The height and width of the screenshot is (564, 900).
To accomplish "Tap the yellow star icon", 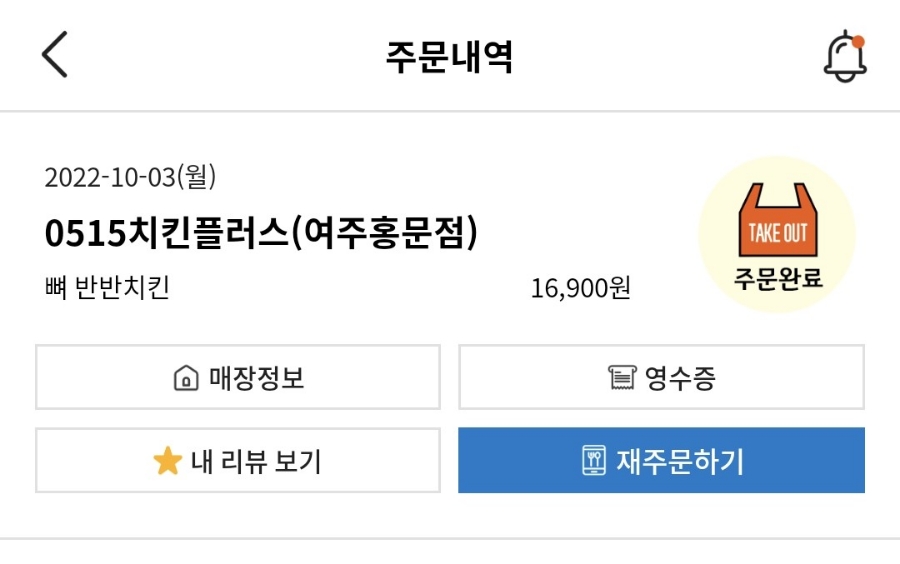I will pos(166,461).
